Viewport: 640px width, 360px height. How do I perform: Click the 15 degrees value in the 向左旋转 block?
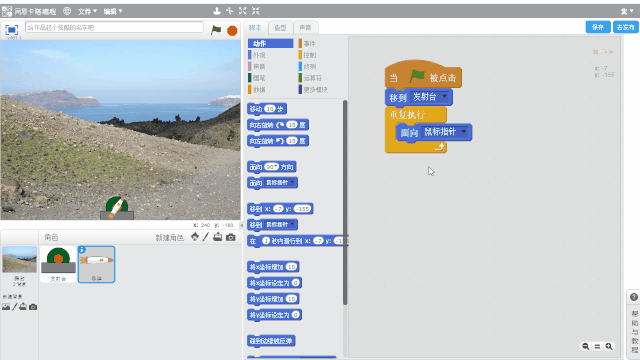coord(291,141)
